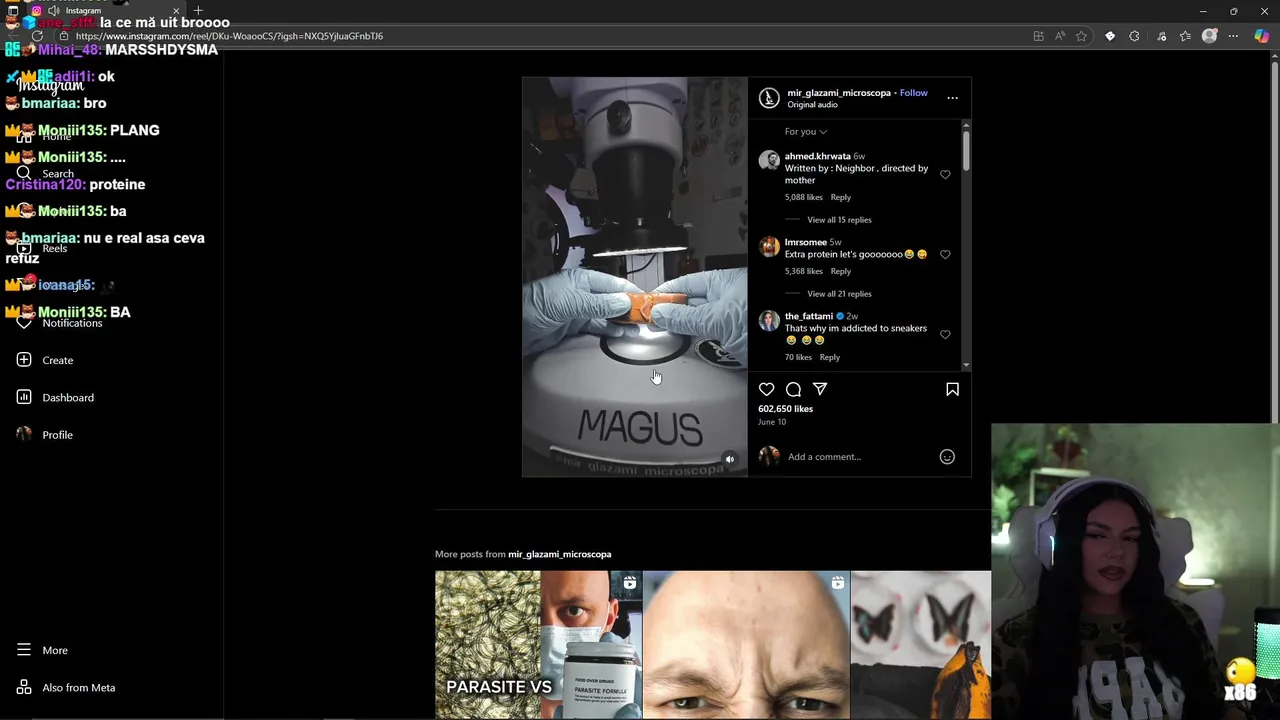Expand 'View all 15 replies'
The width and height of the screenshot is (1280, 720).
click(839, 220)
